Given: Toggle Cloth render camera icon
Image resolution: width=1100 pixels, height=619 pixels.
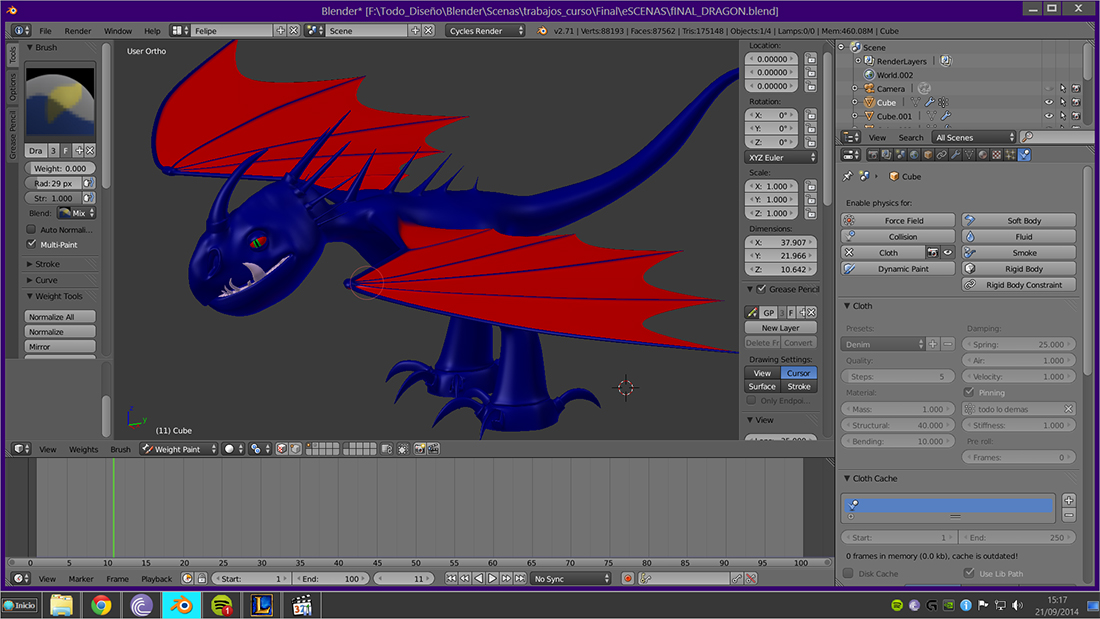Looking at the screenshot, I should pyautogui.click(x=933, y=253).
